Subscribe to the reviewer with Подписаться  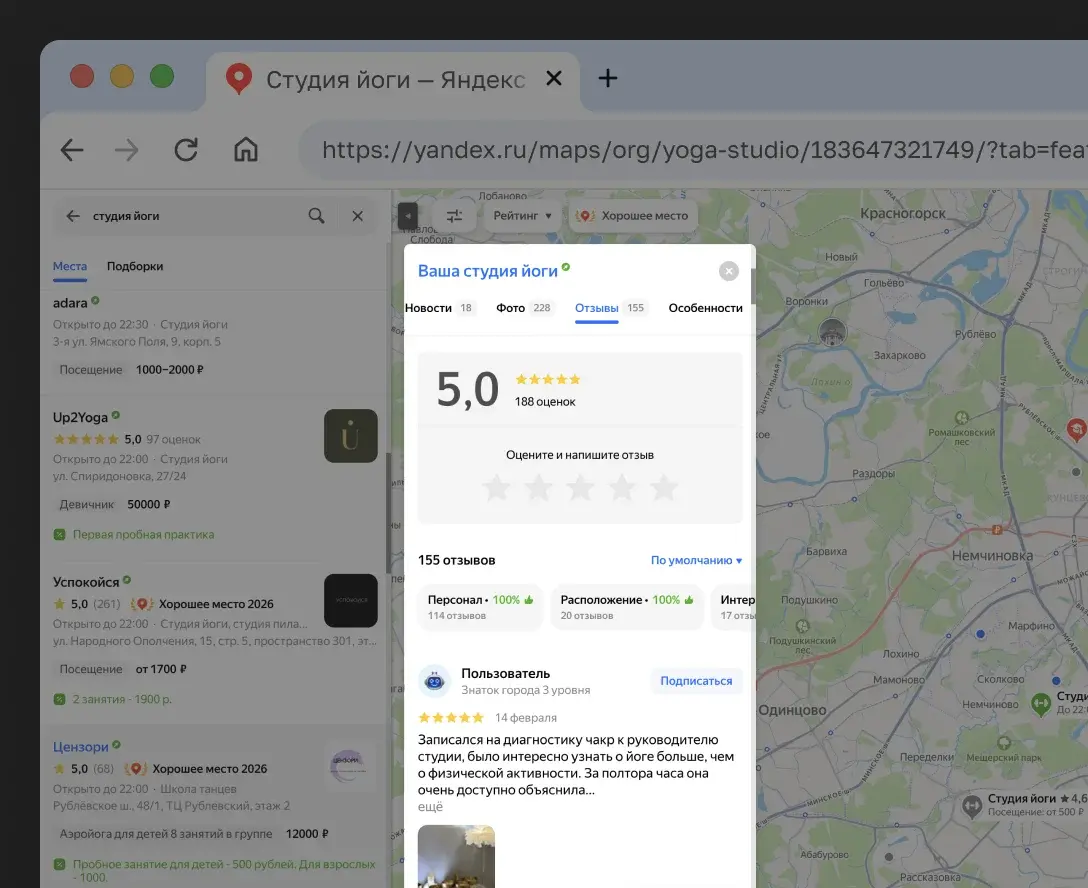click(697, 681)
